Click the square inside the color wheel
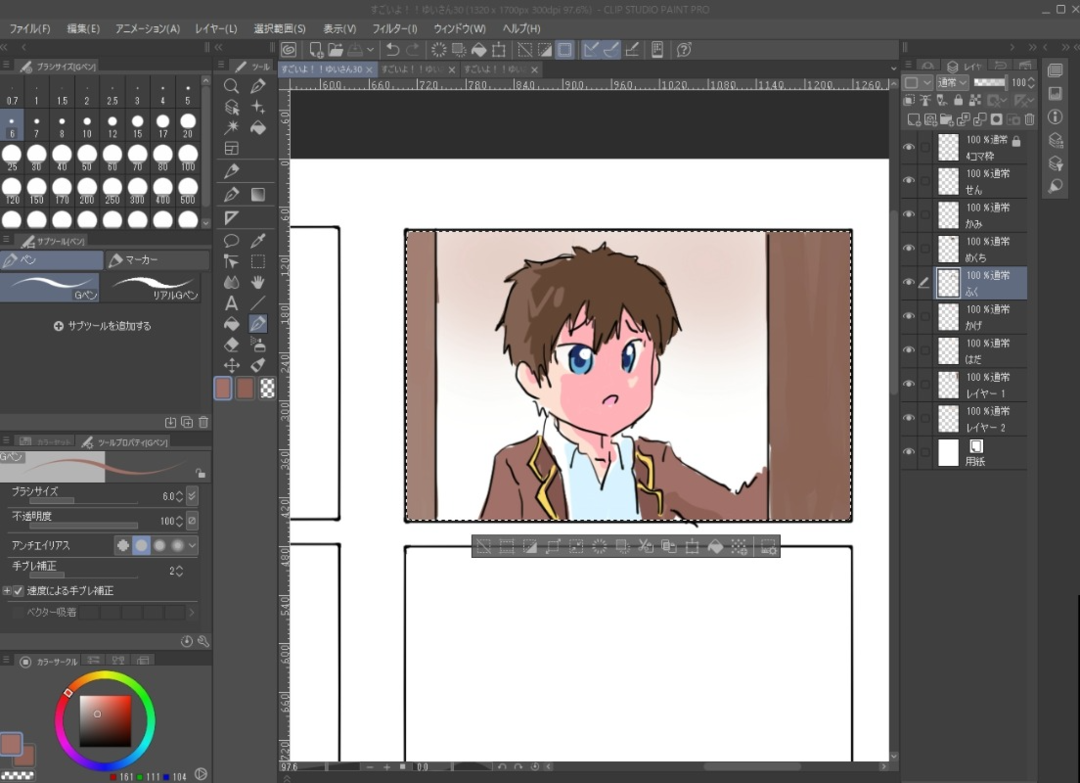Viewport: 1080px width, 783px height. pyautogui.click(x=105, y=721)
